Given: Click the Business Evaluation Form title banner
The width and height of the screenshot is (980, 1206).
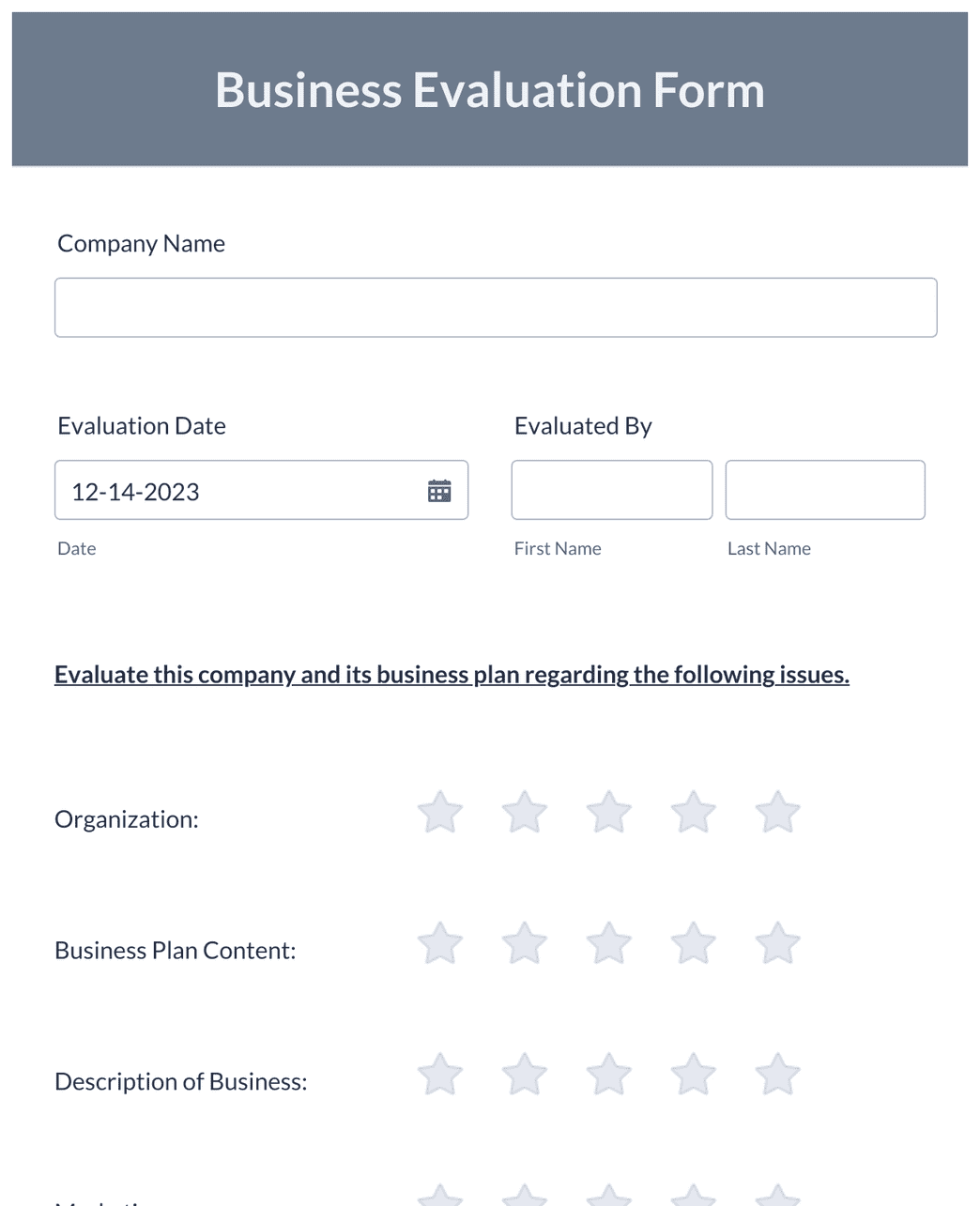Looking at the screenshot, I should 489,89.
